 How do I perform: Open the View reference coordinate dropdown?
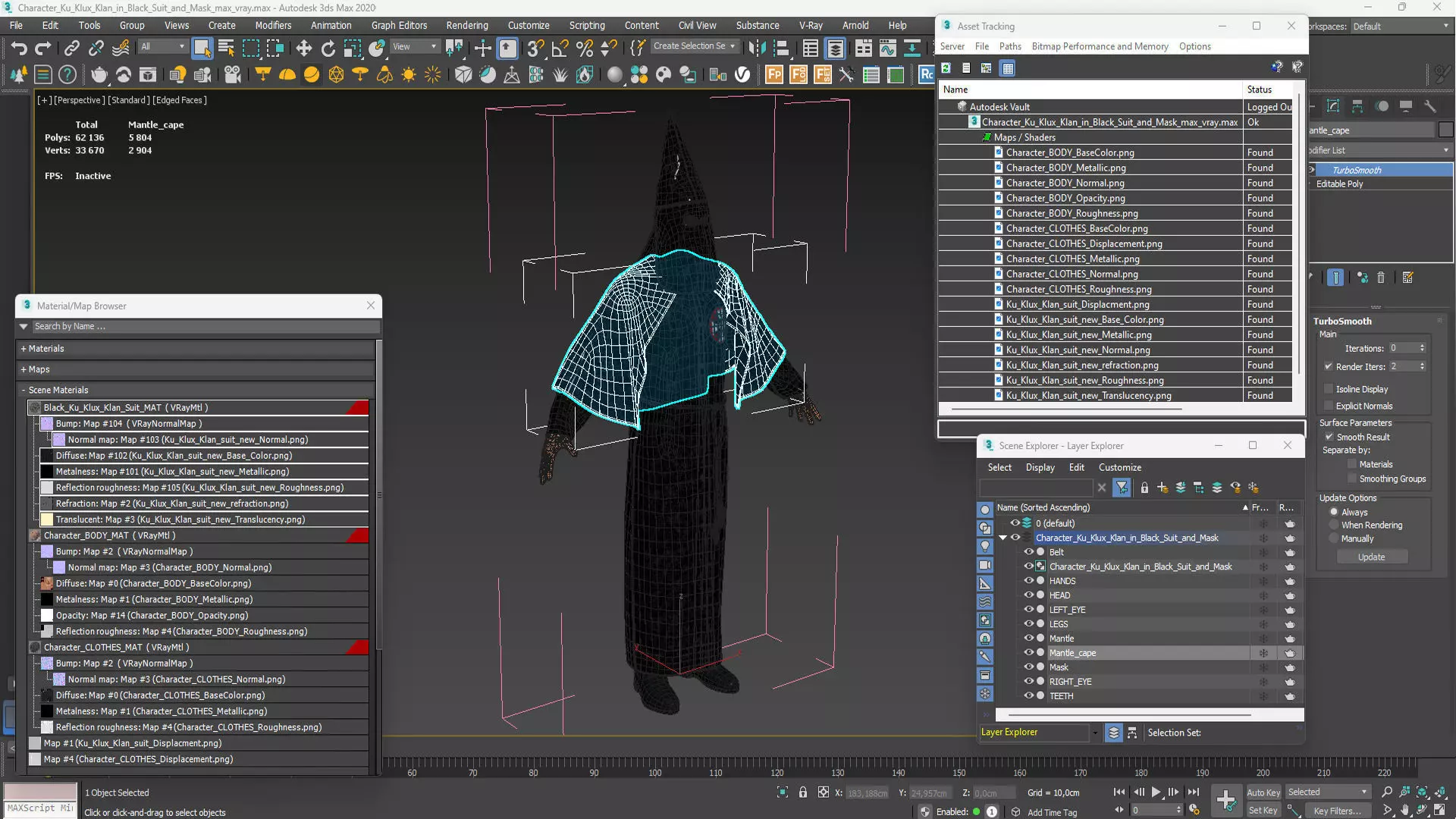click(414, 47)
